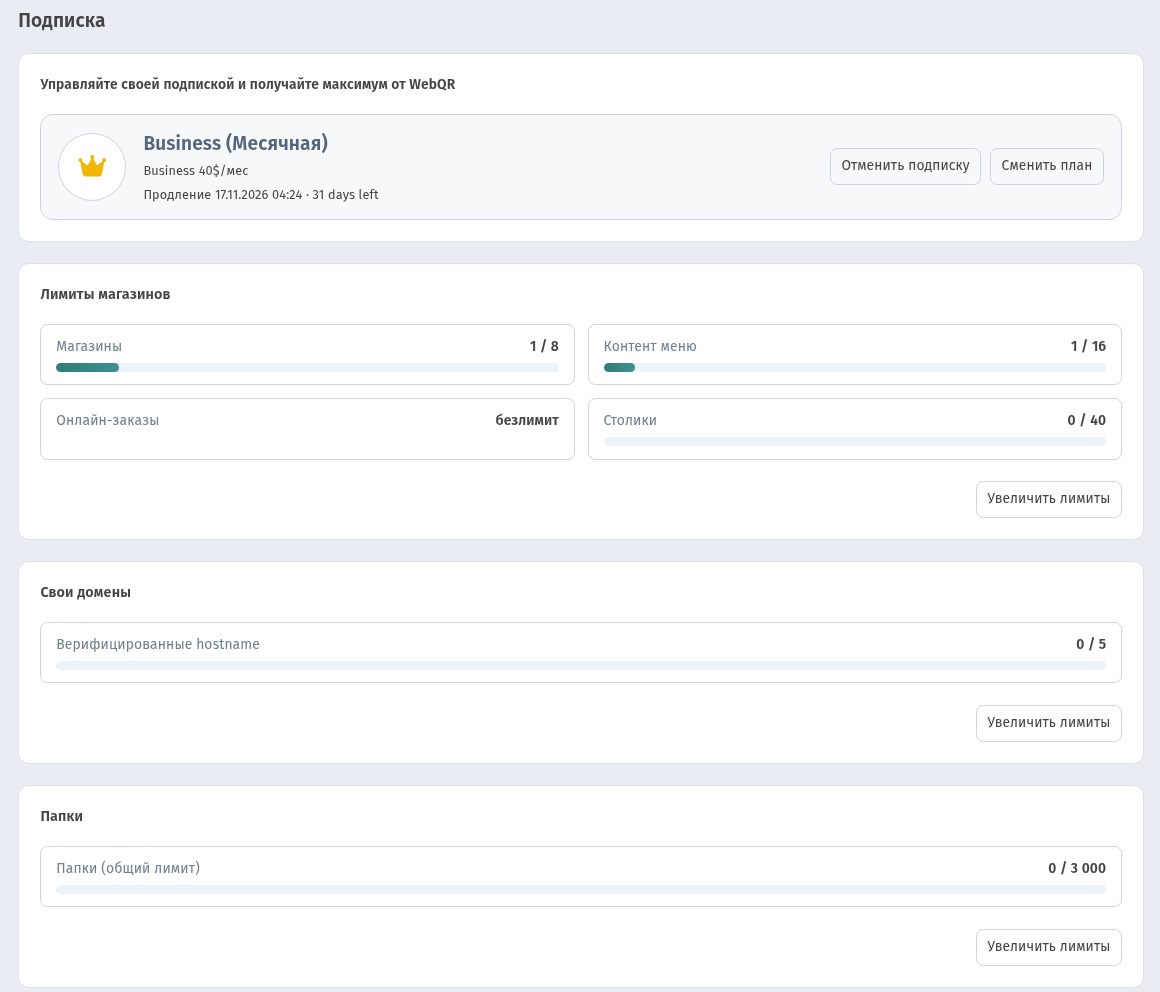1160x992 pixels.
Task: Click the безлимит value
Action: click(527, 420)
